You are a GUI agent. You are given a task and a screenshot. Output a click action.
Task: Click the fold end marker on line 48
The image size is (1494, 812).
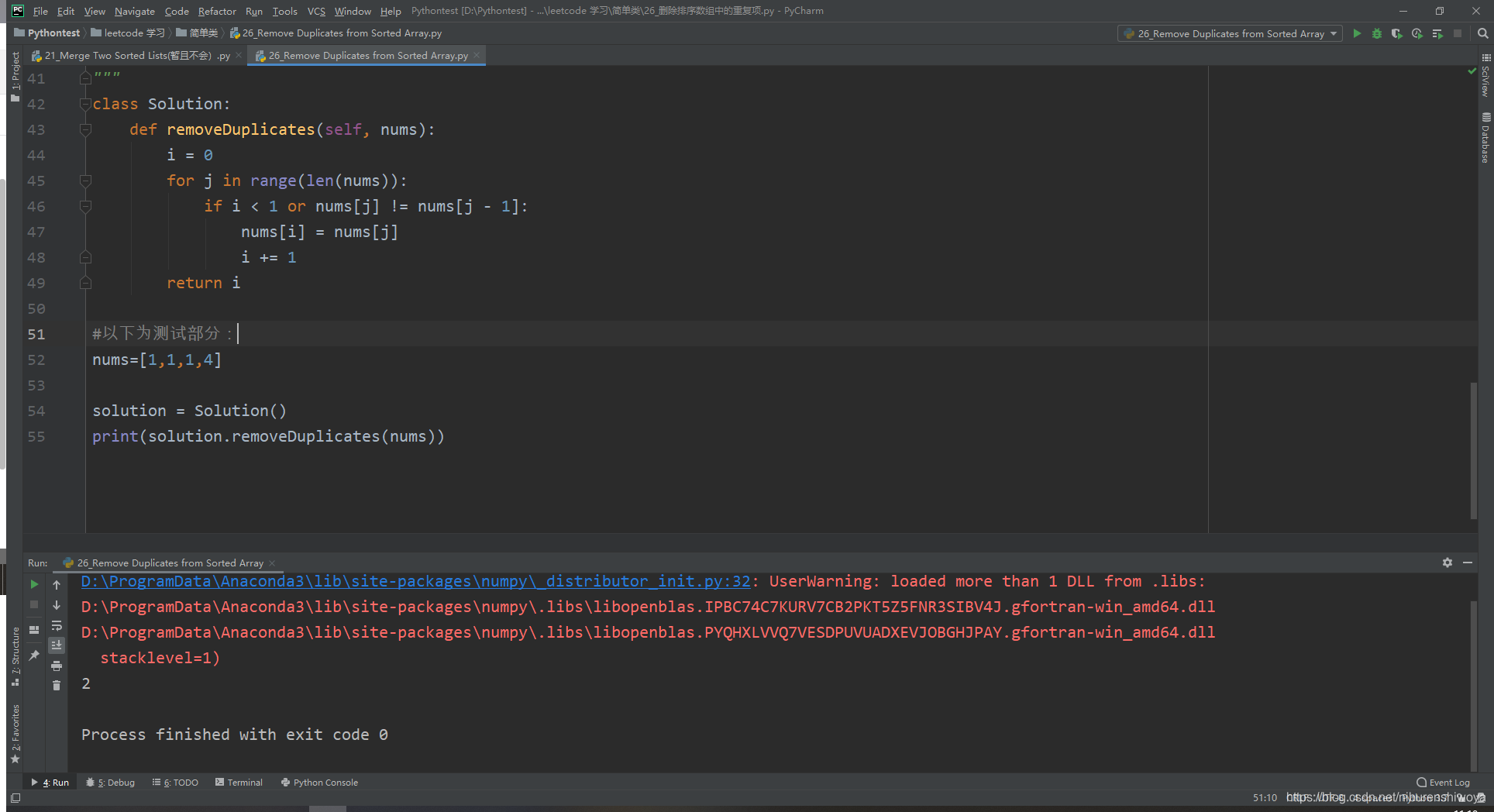tap(85, 257)
